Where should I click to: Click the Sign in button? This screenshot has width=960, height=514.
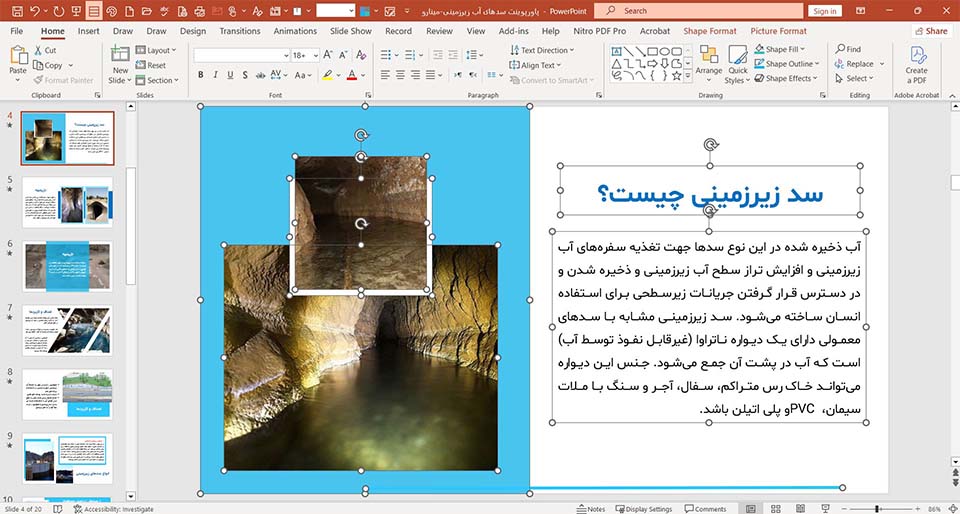(825, 11)
